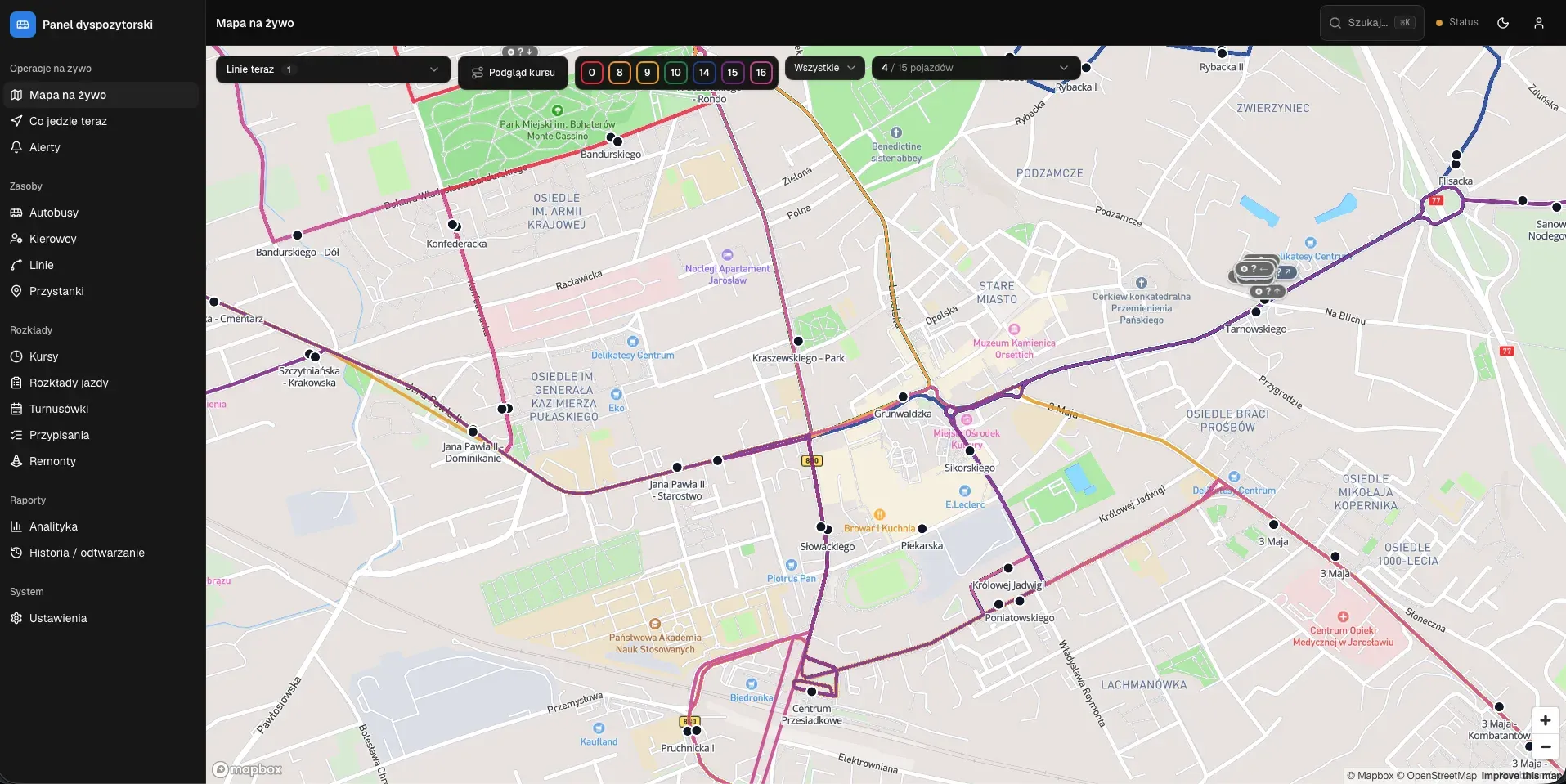Click the Państwowa Akademia school icon
Image resolution: width=1566 pixels, height=784 pixels.
(x=655, y=625)
